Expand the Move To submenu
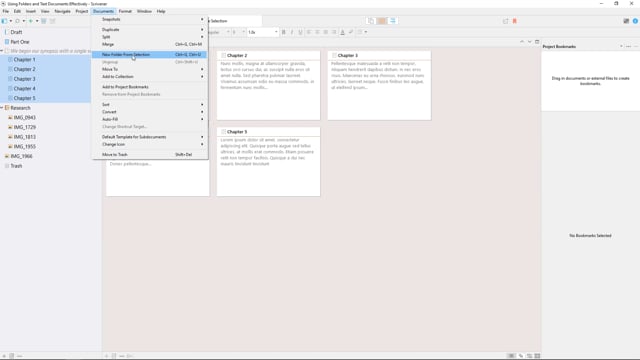Viewport: 640px width, 360px height. 149,69
